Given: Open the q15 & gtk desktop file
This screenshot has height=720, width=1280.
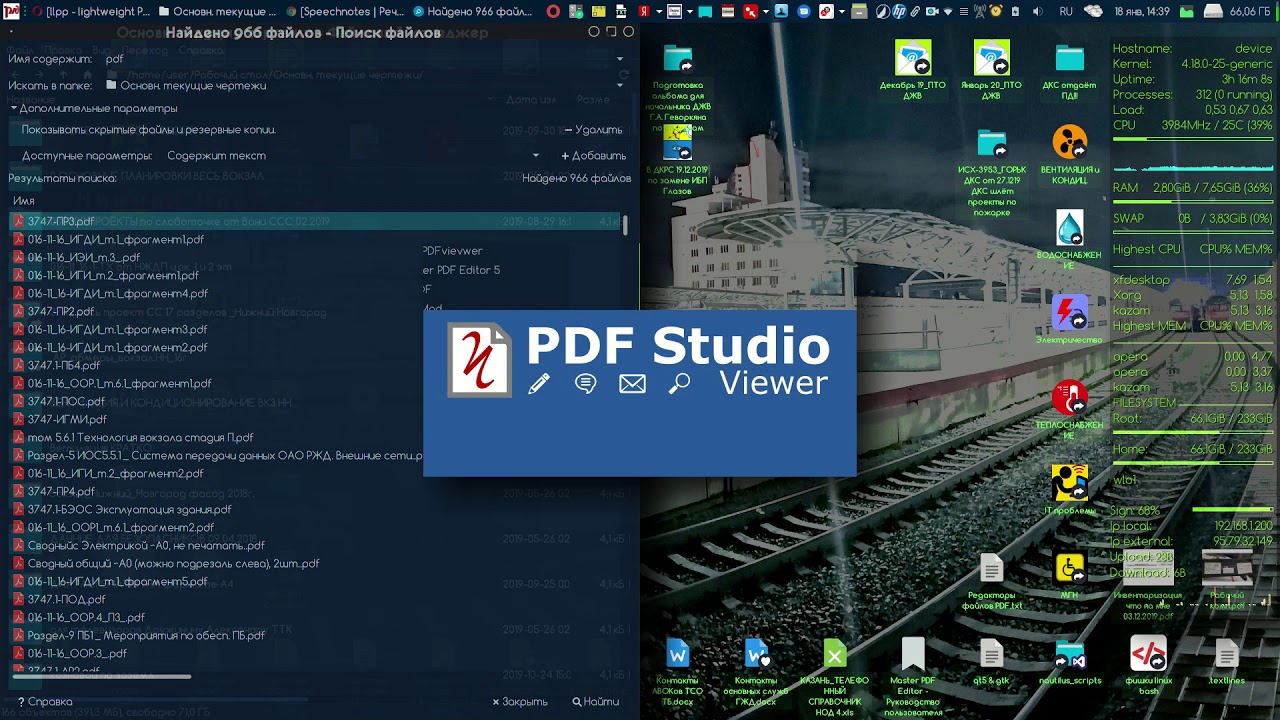Looking at the screenshot, I should coord(991,654).
